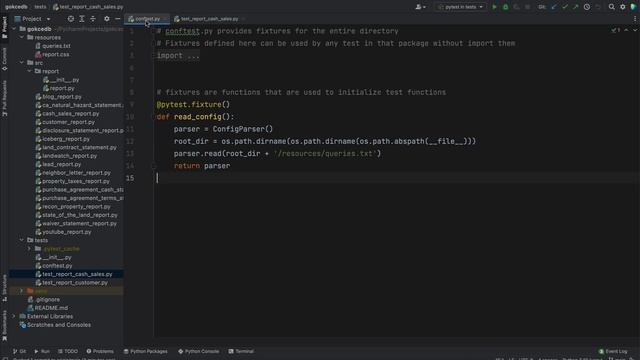Click the inspection warnings checkmark indicator

pos(616,30)
